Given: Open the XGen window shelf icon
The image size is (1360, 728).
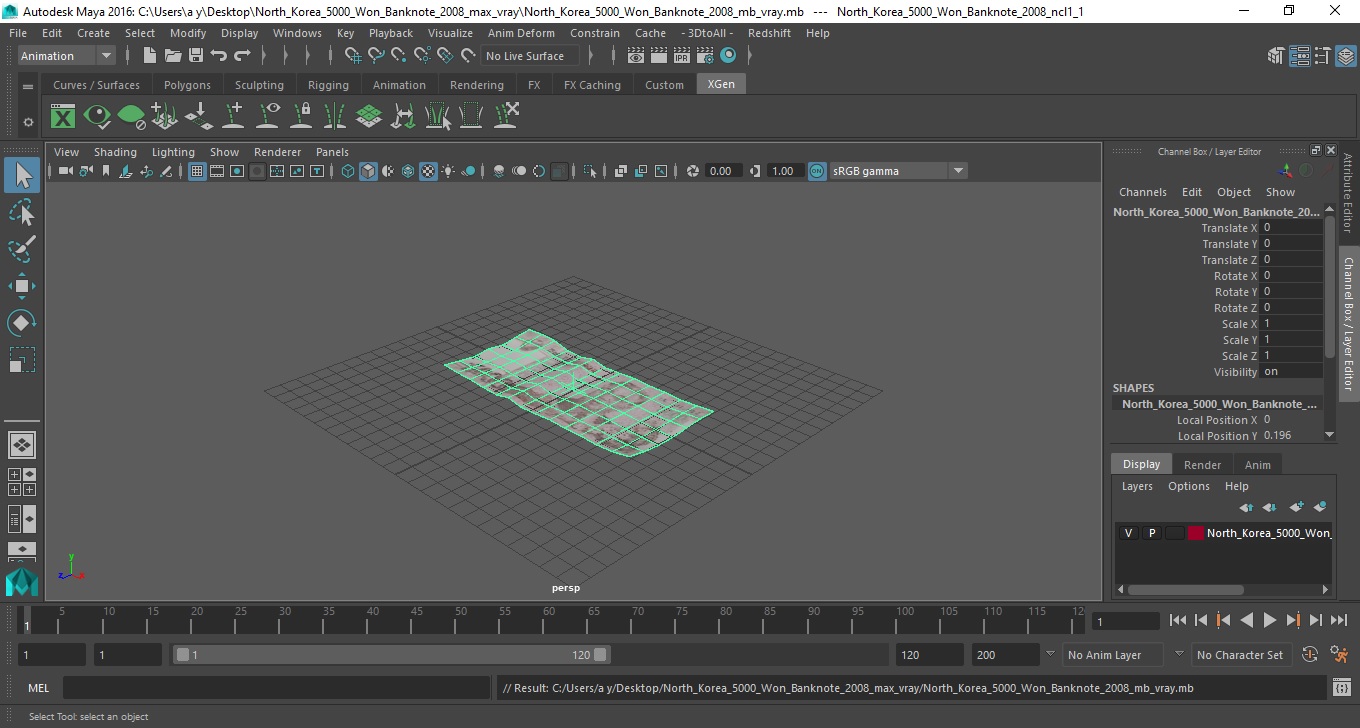Looking at the screenshot, I should [x=63, y=117].
